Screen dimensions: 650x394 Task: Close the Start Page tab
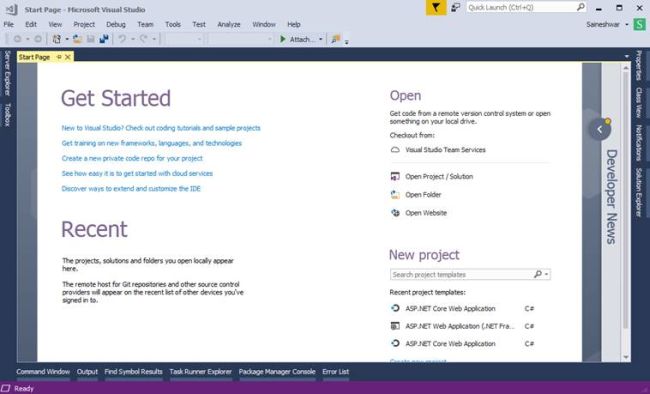pyautogui.click(x=68, y=57)
